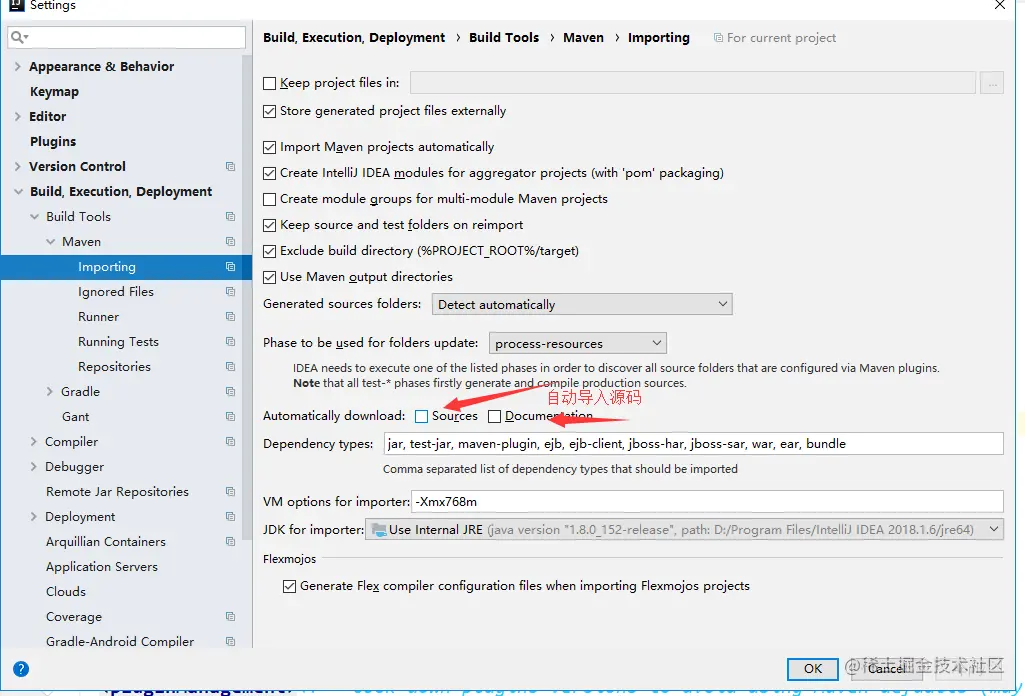Click the project-level icon beside Compiler
Viewport: 1025px width, 696px height.
[x=230, y=442]
